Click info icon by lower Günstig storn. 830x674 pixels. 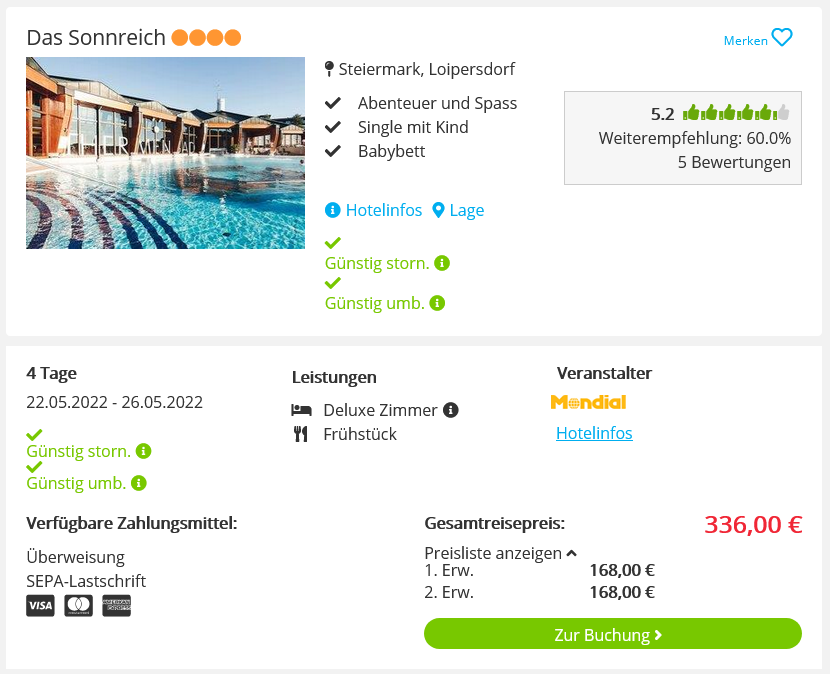pos(143,451)
